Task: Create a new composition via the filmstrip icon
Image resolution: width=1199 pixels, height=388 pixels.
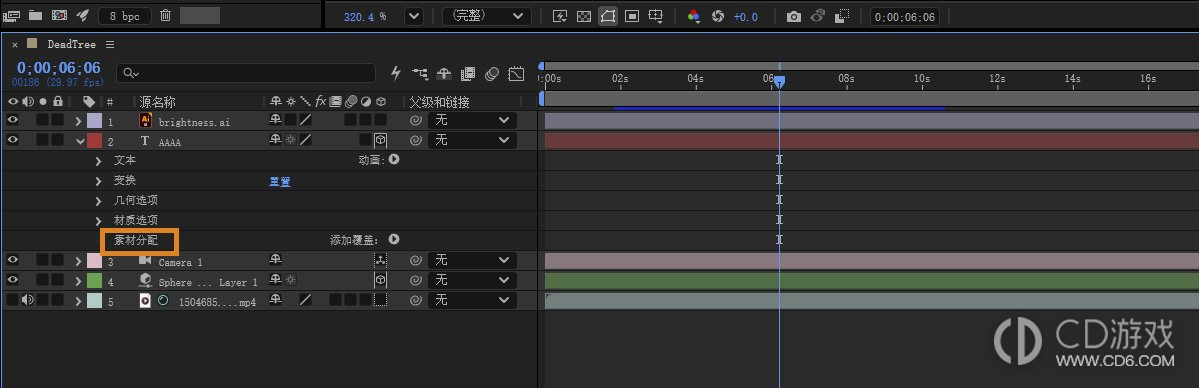Action: 60,15
